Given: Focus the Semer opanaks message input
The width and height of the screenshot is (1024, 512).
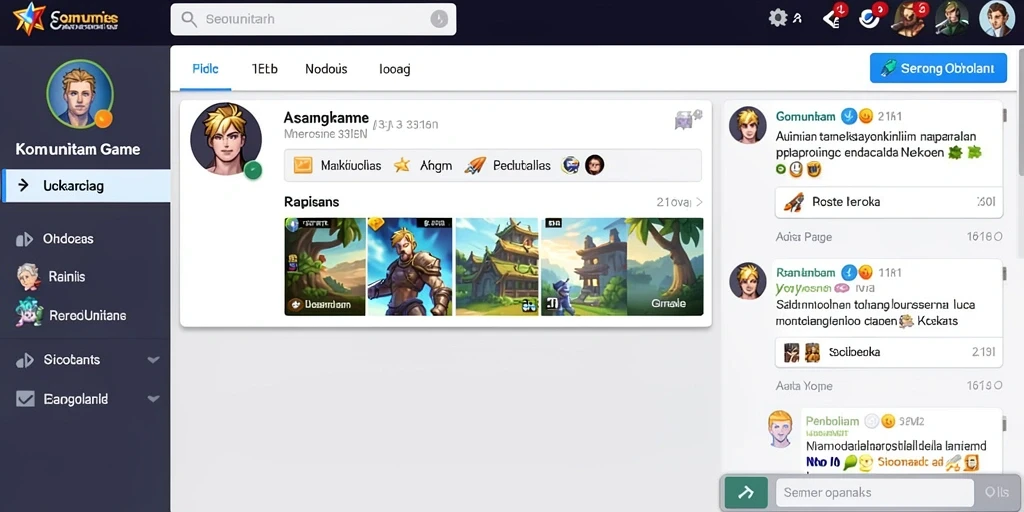Looking at the screenshot, I should (x=875, y=493).
